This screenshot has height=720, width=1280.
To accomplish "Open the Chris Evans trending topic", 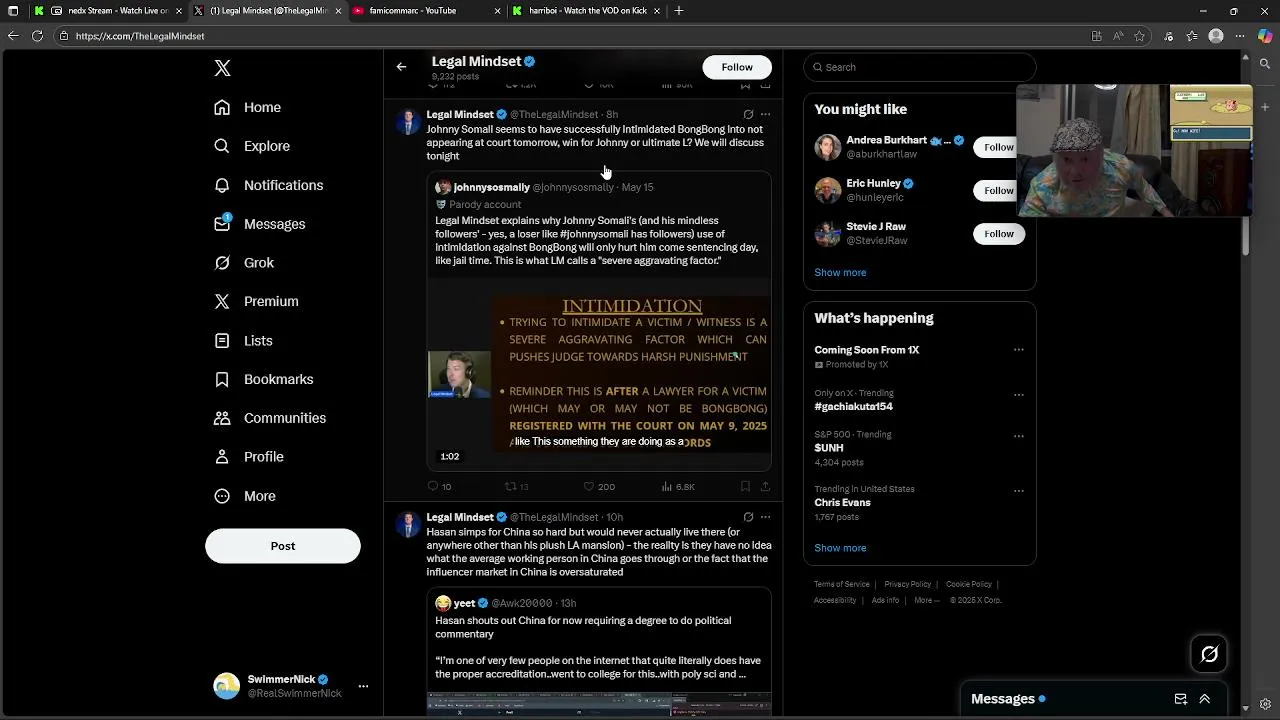I will 842,503.
